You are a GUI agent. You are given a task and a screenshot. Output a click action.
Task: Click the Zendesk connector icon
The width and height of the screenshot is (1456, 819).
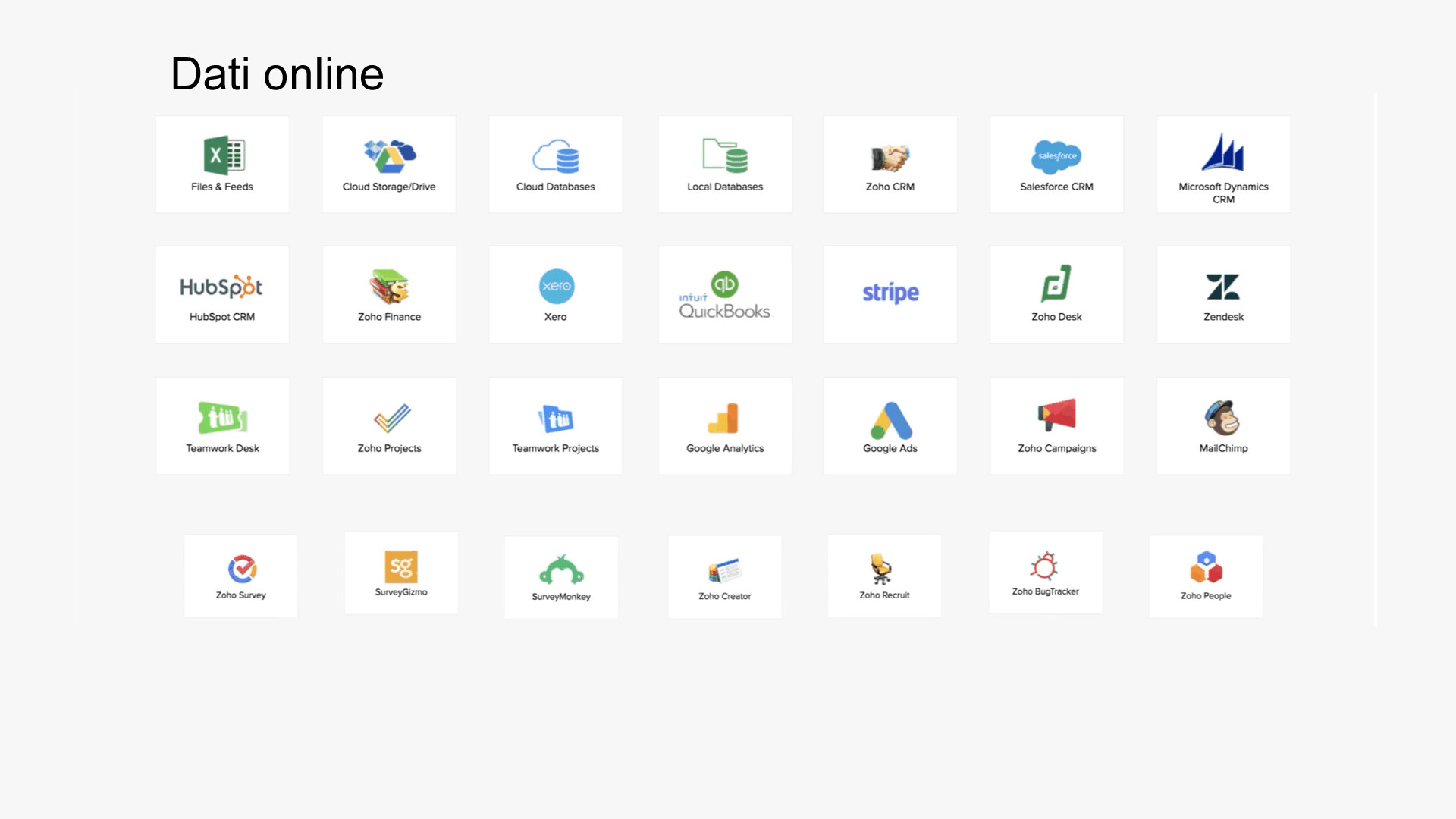1222,287
